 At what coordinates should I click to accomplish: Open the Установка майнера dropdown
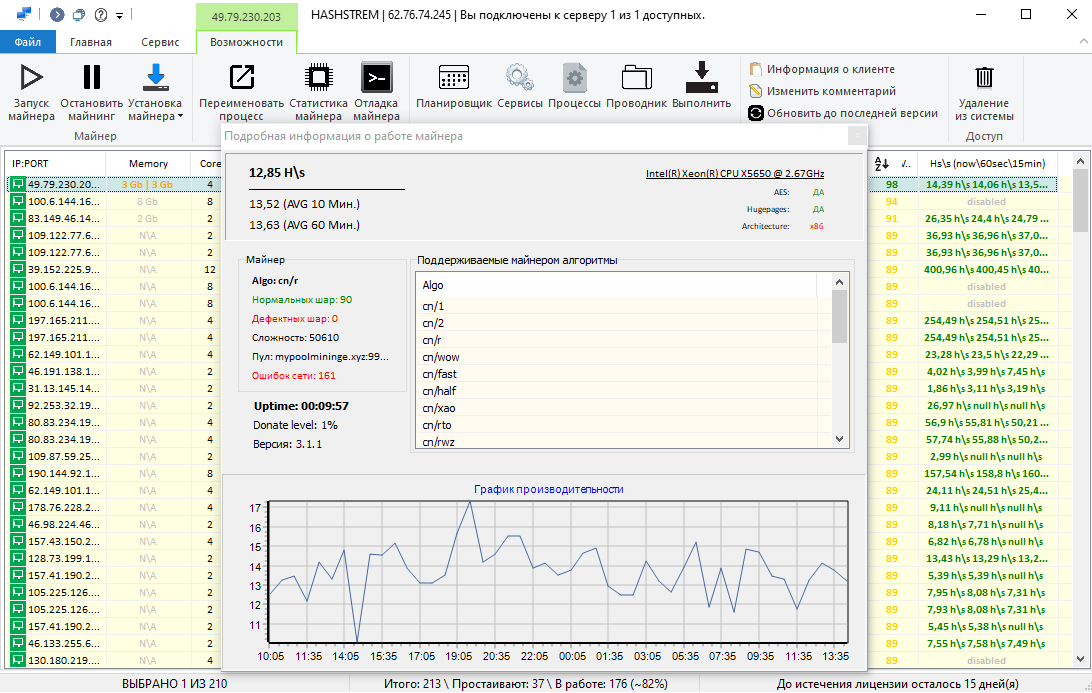tap(155, 92)
